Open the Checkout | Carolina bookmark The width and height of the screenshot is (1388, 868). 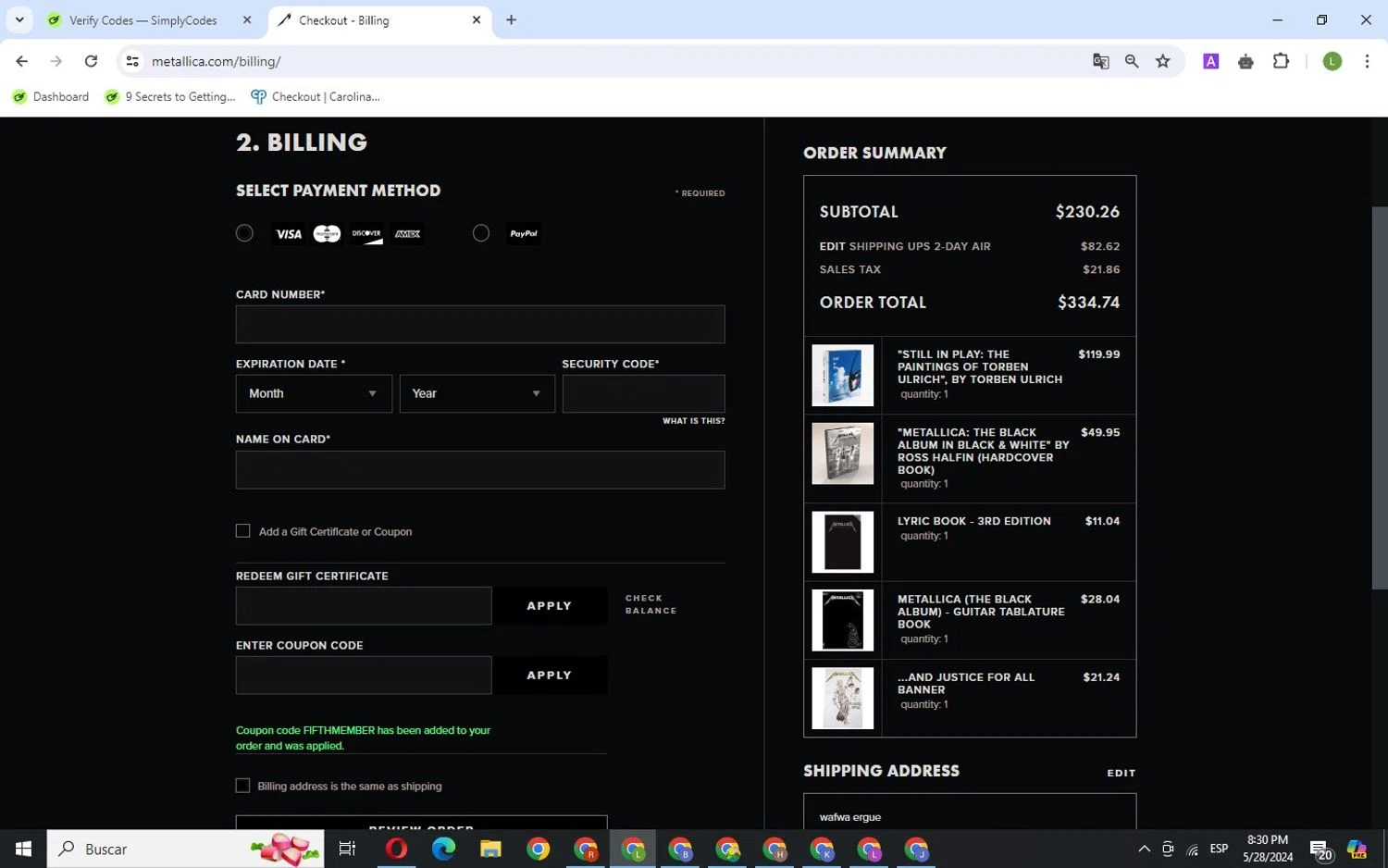point(316,96)
